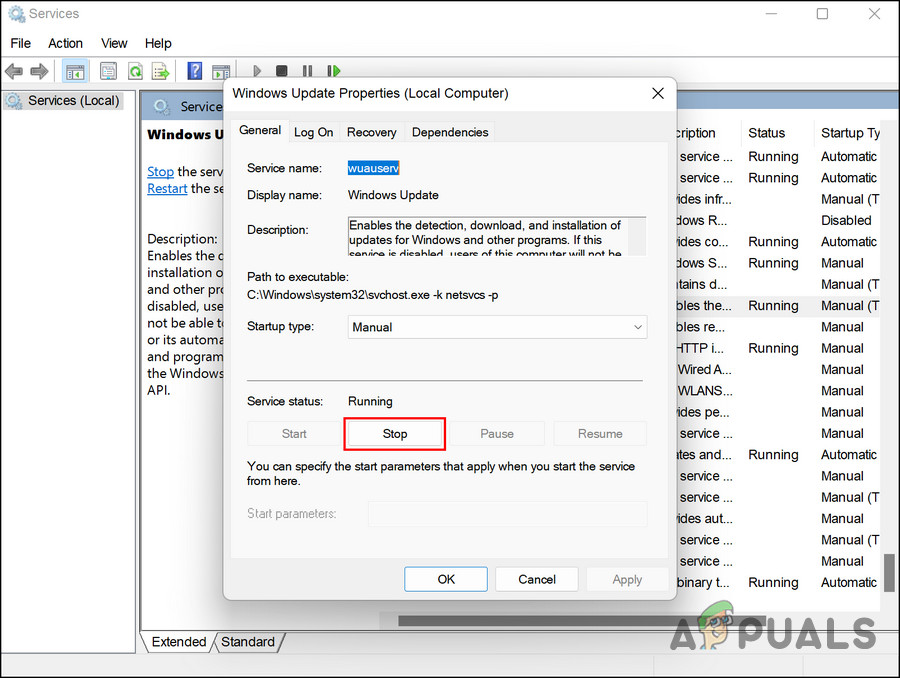Click the services list vertical scrollbar
Viewport: 900px width, 678px height.
click(x=889, y=573)
